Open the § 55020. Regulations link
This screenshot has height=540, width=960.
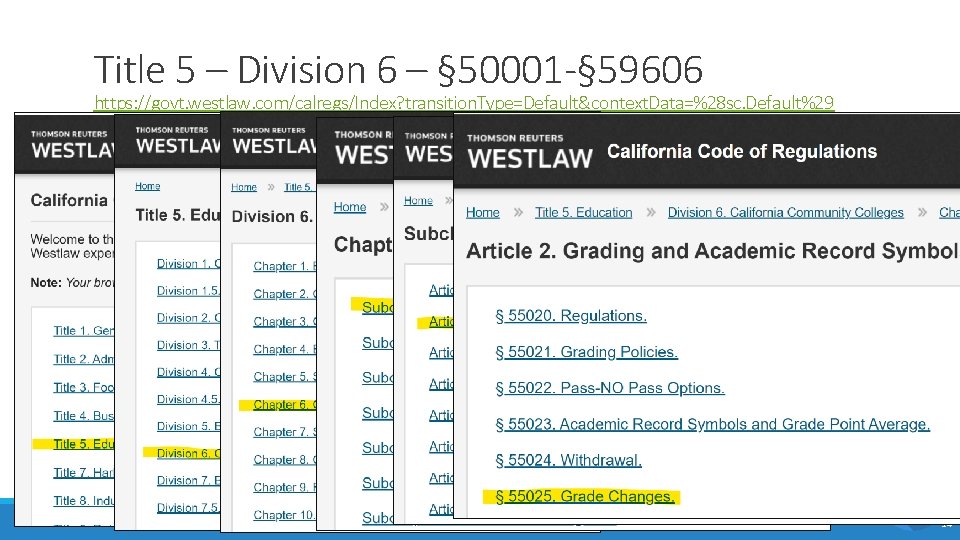click(x=571, y=316)
